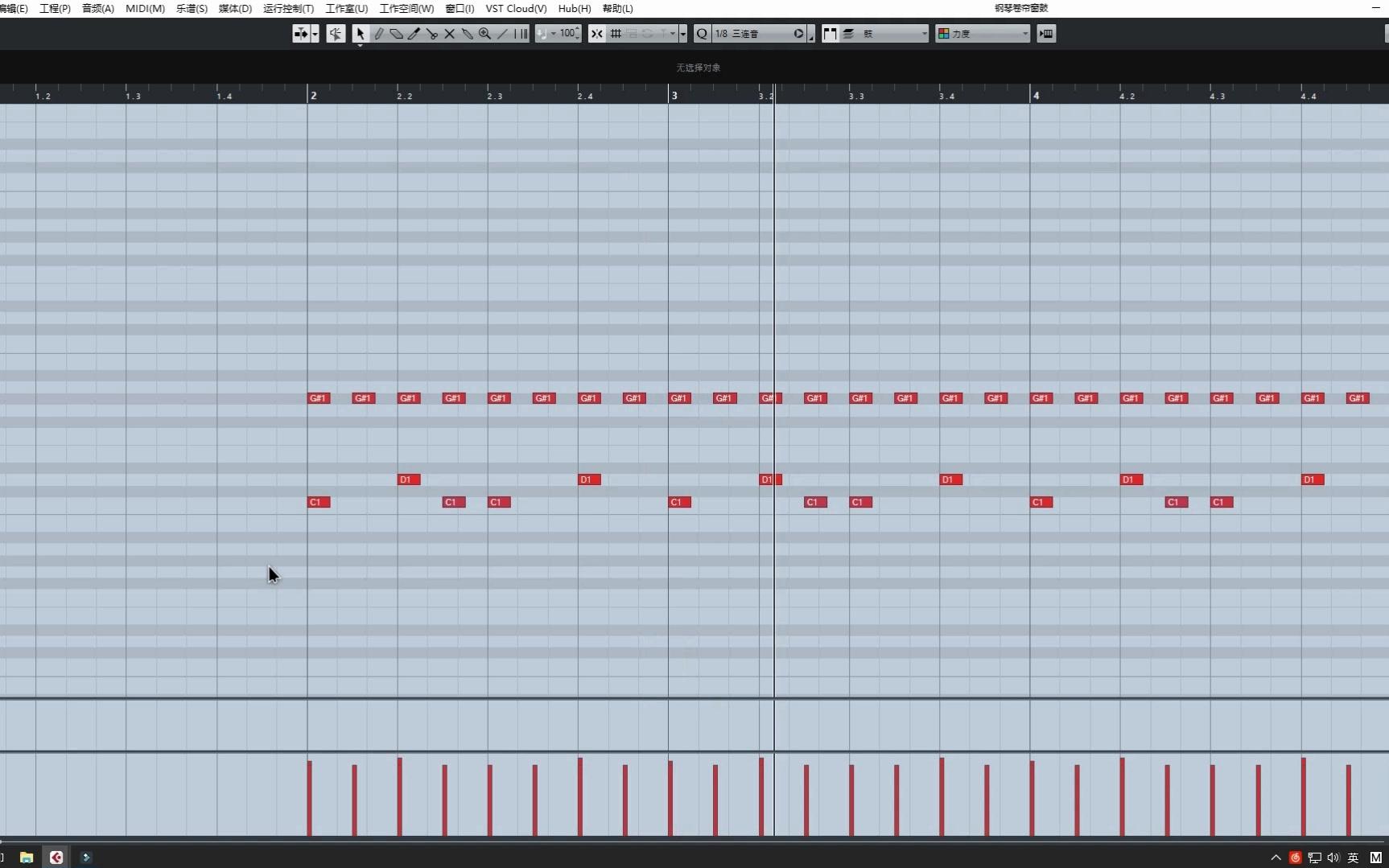Select the Mute X tool
Screen dimensions: 1389x868
449,34
